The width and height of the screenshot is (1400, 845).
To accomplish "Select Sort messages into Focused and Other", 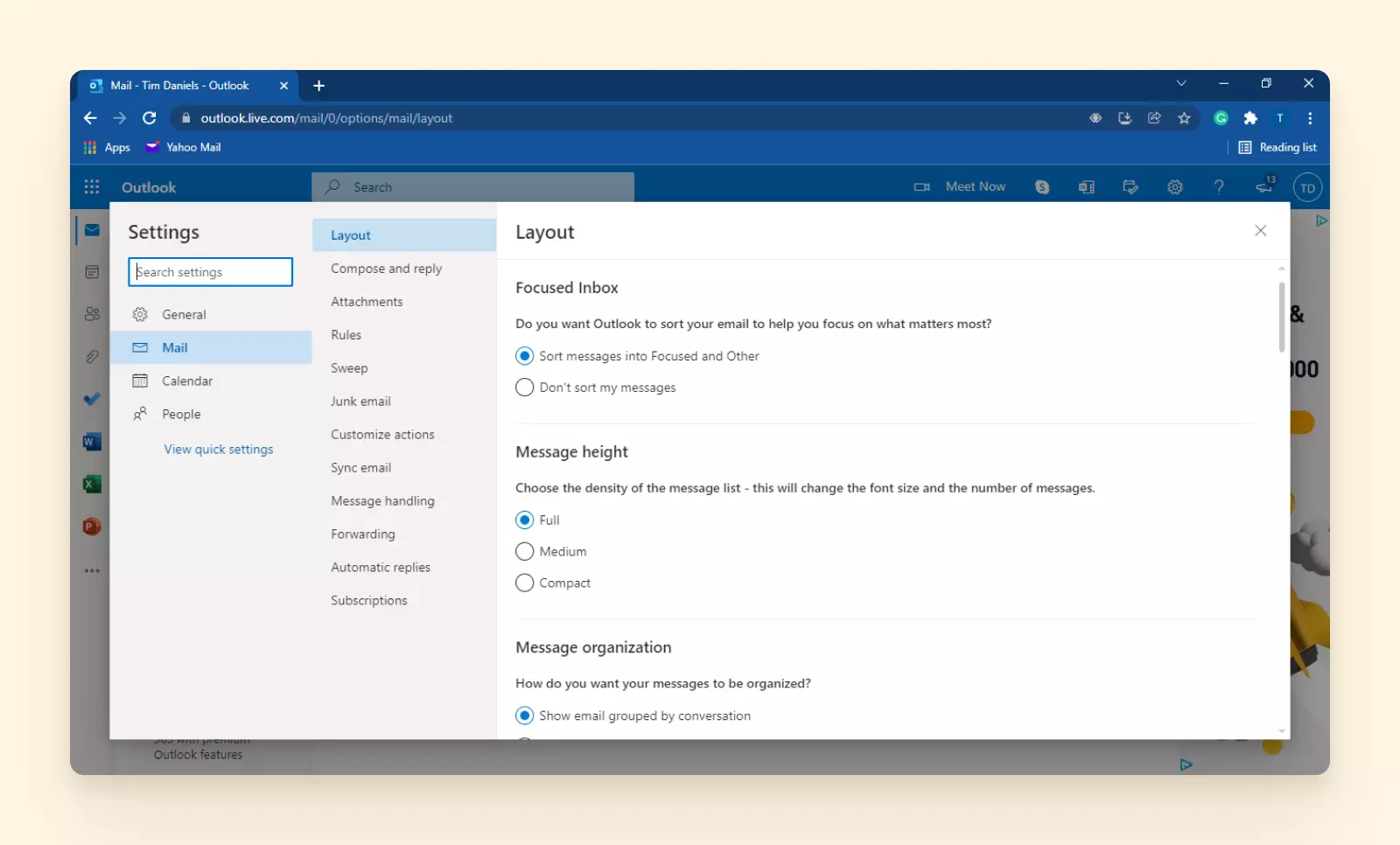I will pyautogui.click(x=637, y=356).
